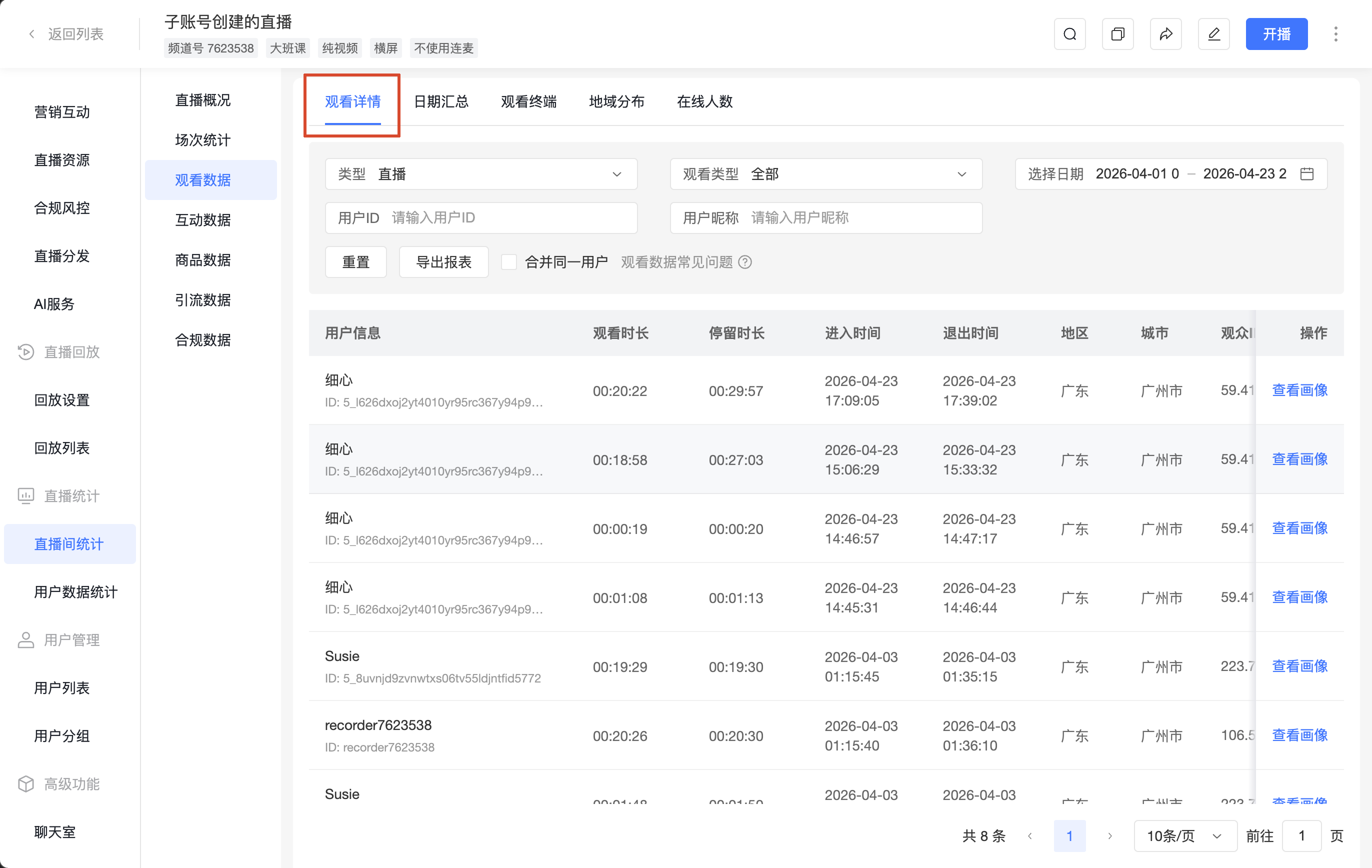Click the 导出报表 button
Image resolution: width=1372 pixels, height=868 pixels.
point(444,262)
